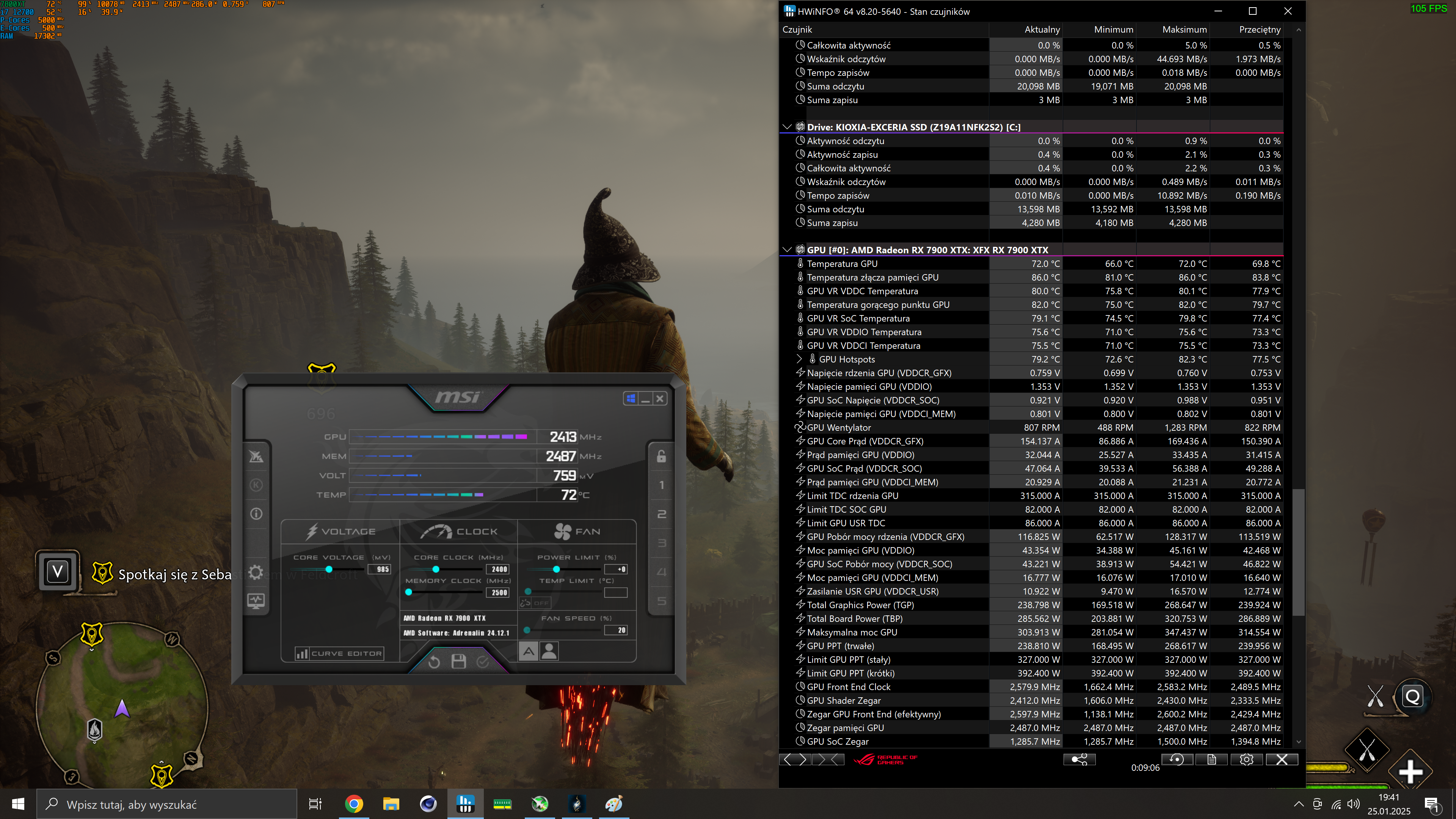The width and height of the screenshot is (1456, 819).
Task: Toggle Afterburner profile lock padlock
Action: (x=661, y=456)
